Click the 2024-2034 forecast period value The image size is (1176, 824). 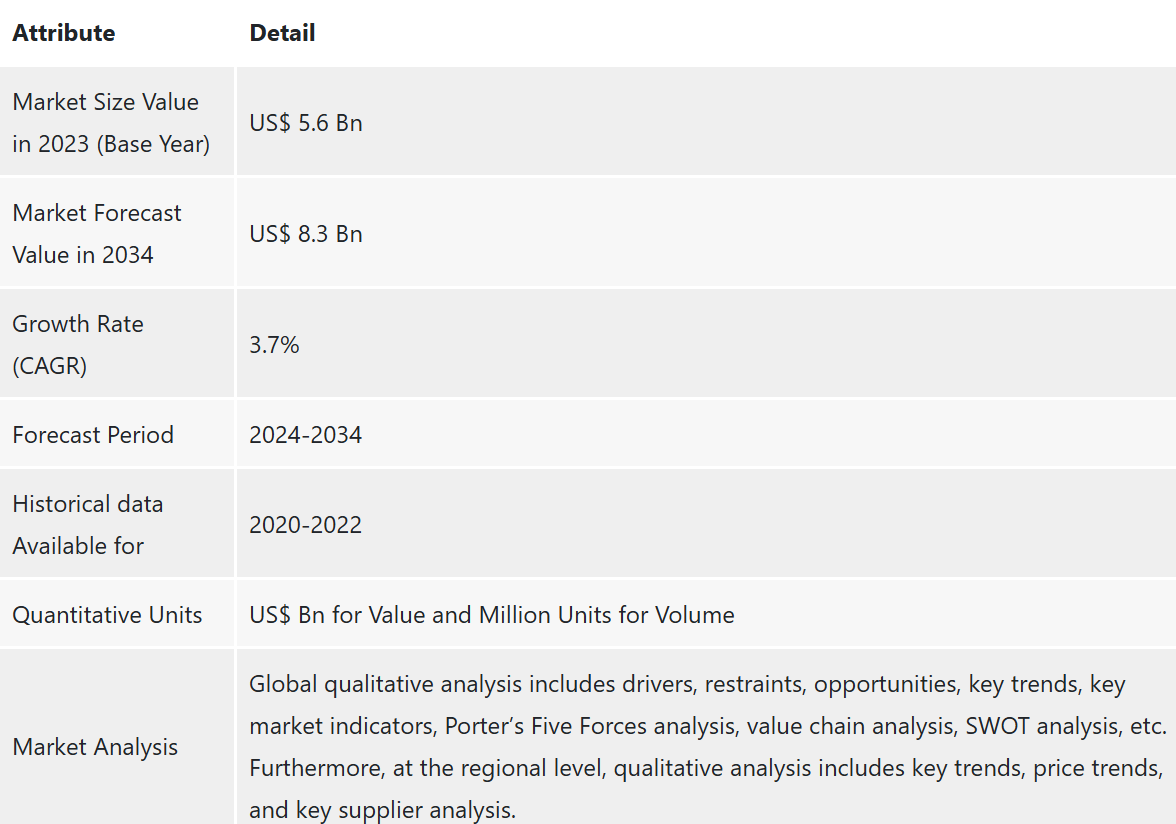pyautogui.click(x=306, y=435)
